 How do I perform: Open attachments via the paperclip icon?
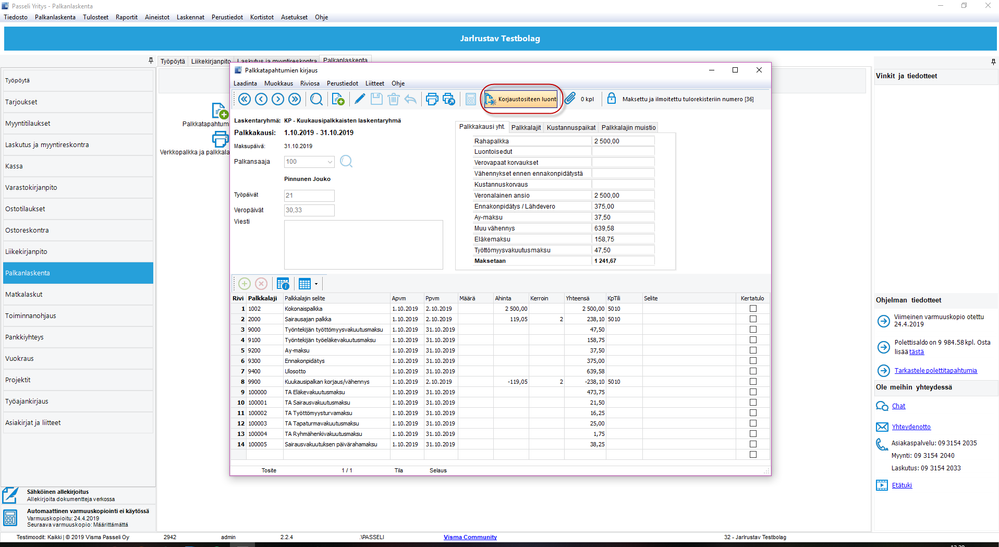[570, 99]
